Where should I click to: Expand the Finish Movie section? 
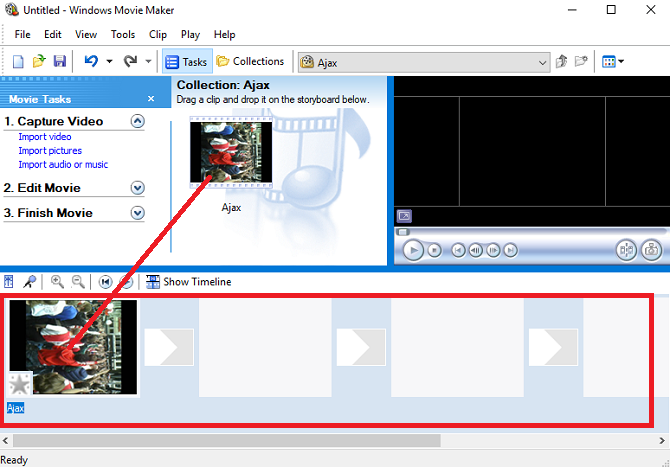coord(138,212)
